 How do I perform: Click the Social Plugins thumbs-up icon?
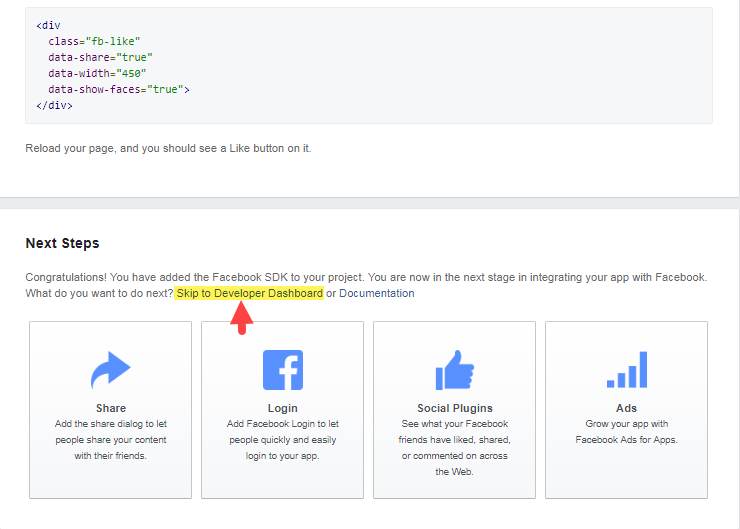454,370
